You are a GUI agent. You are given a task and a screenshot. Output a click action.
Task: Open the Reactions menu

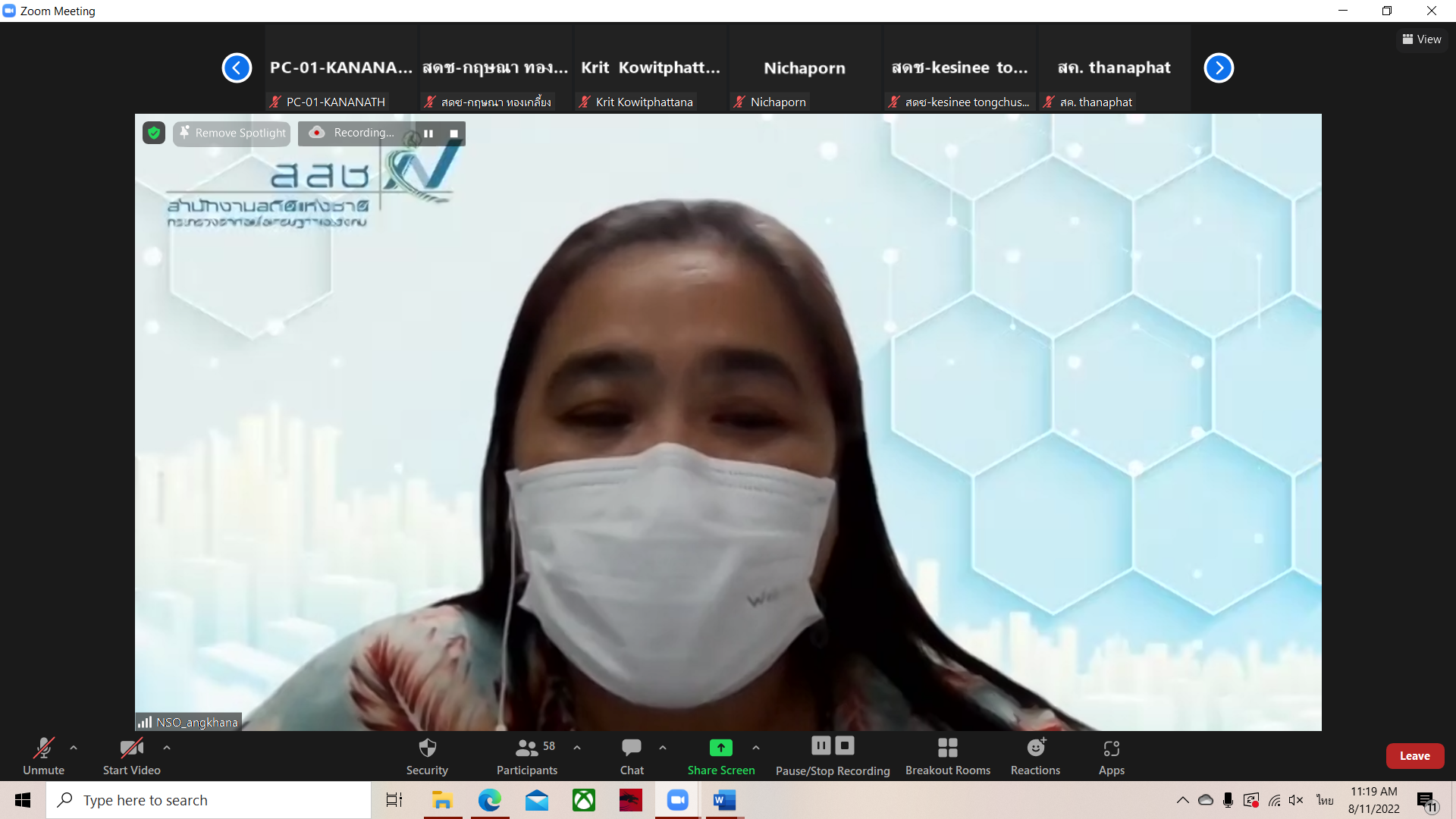tap(1035, 756)
